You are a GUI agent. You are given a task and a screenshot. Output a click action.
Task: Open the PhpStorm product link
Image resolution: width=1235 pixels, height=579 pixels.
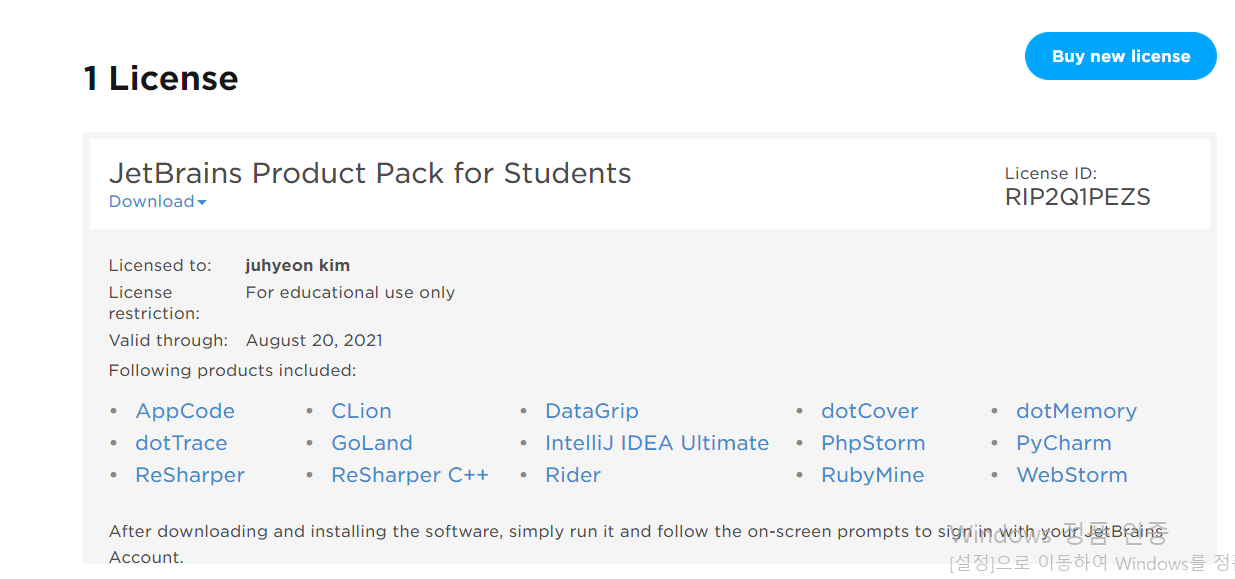873,443
